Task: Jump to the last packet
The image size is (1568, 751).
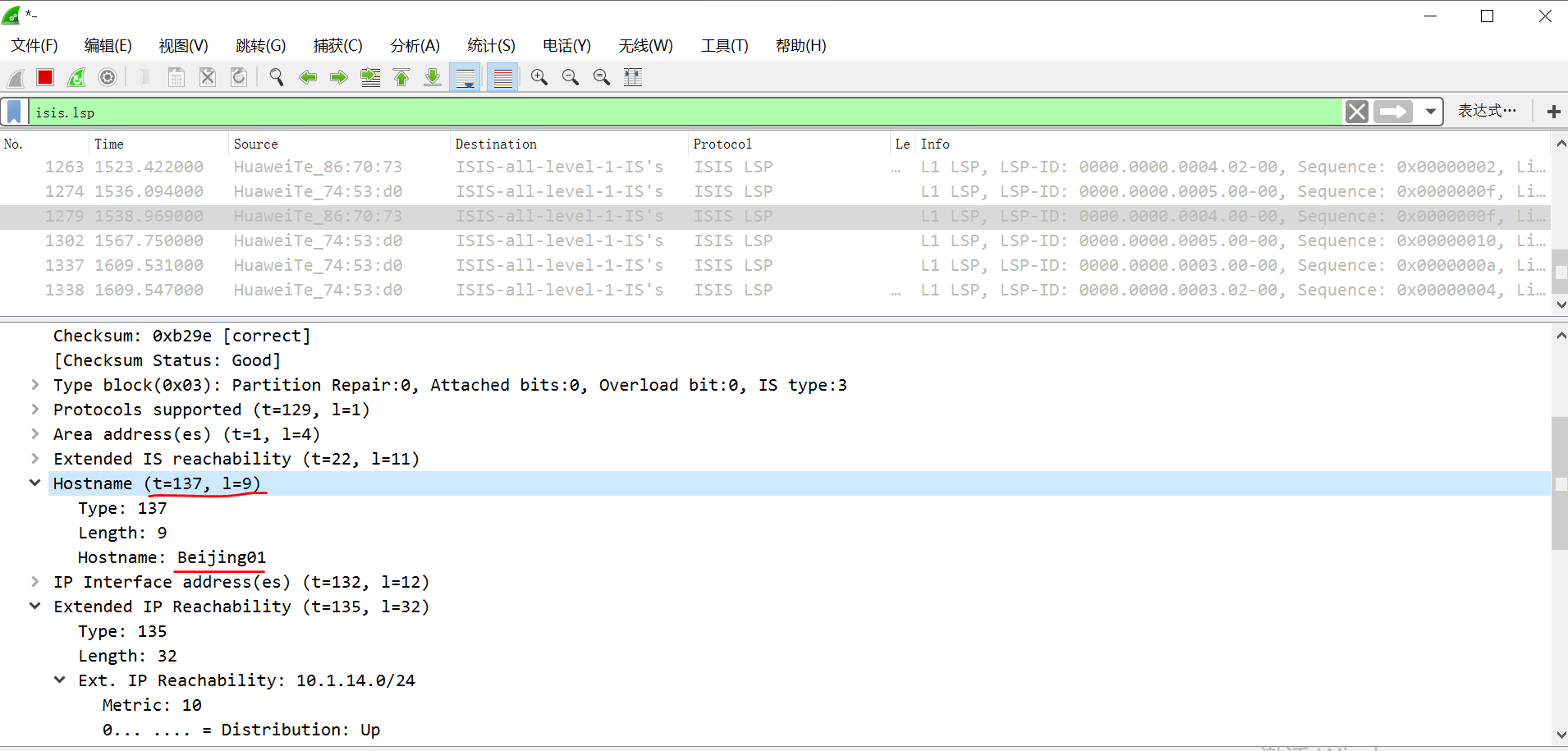Action: (x=433, y=78)
